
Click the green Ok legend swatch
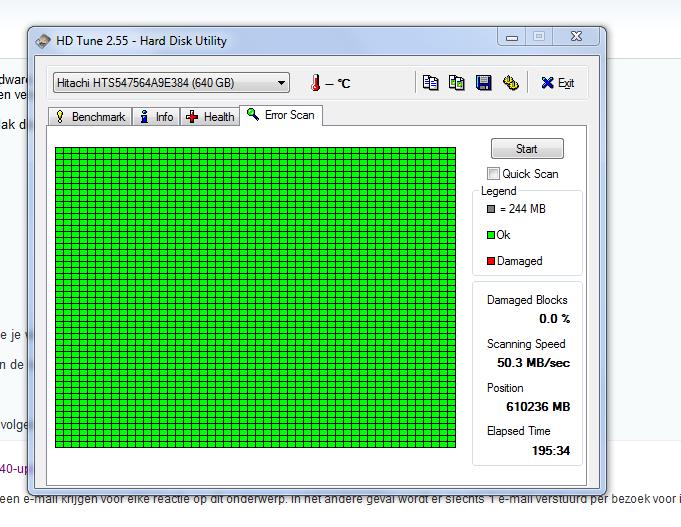[x=491, y=235]
